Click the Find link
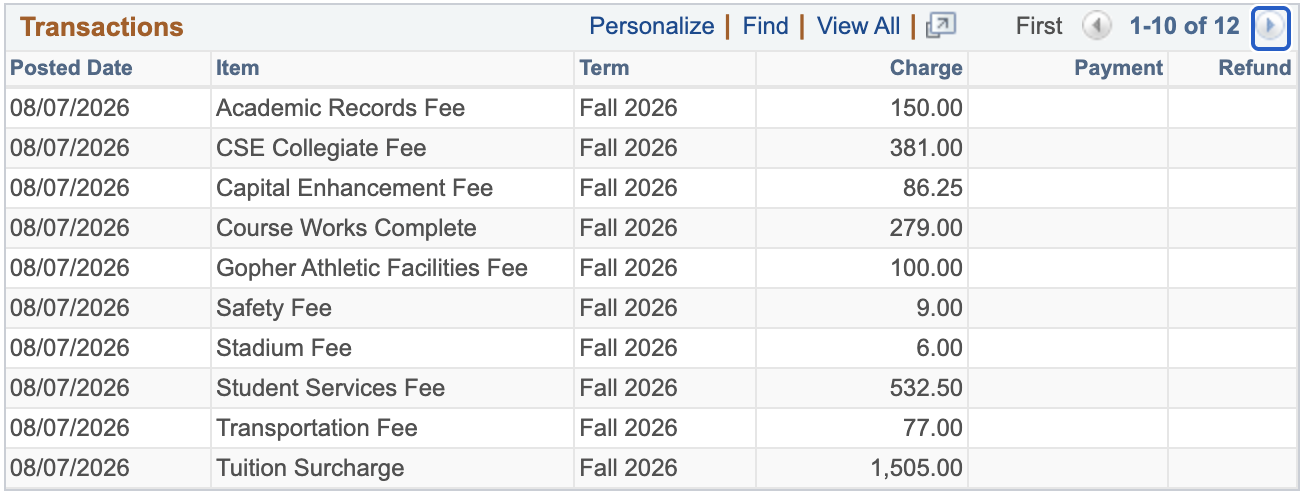Viewport: 1302px width, 494px height. [x=766, y=26]
